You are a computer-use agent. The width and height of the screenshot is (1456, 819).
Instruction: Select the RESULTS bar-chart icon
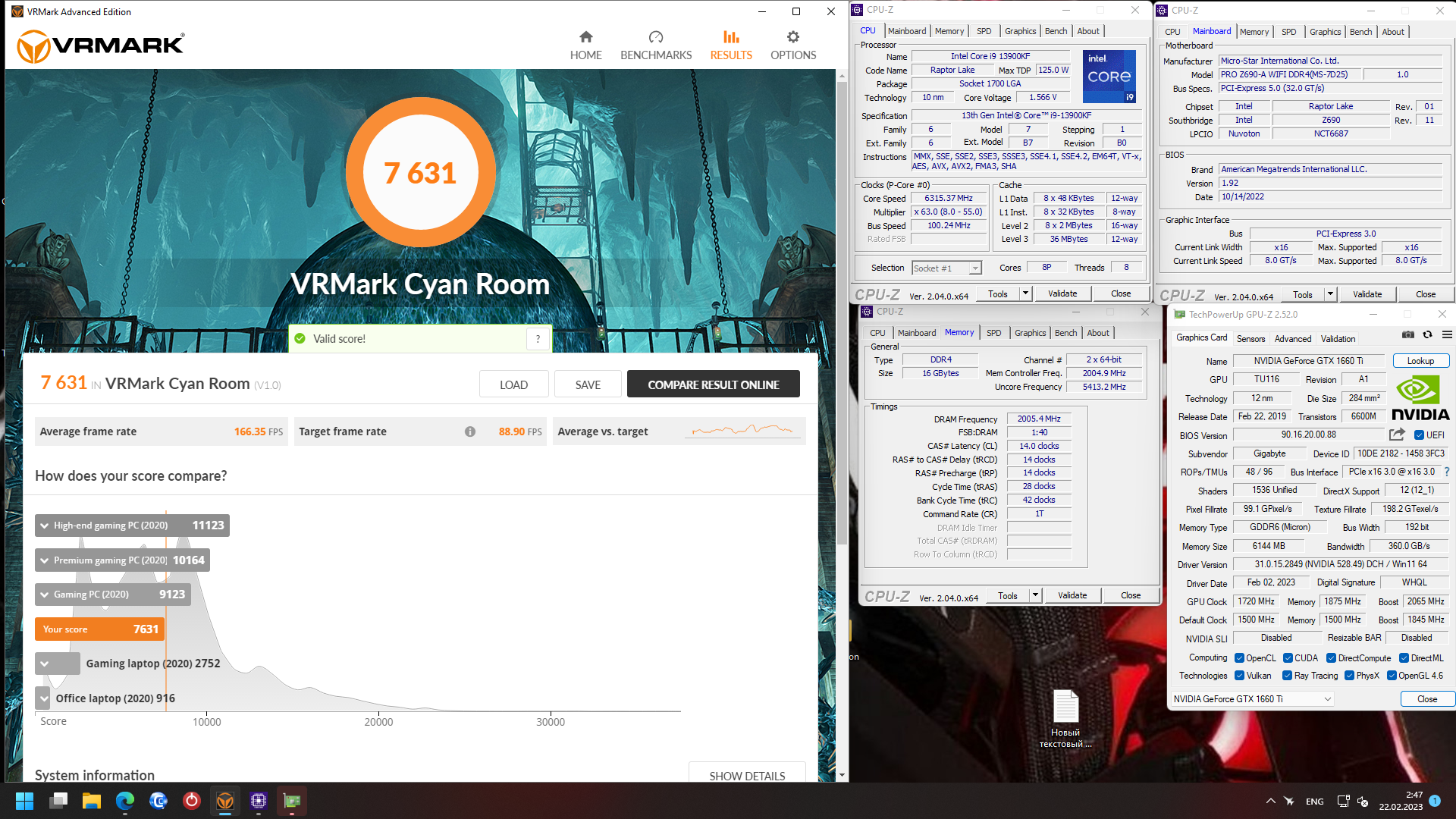[x=731, y=37]
